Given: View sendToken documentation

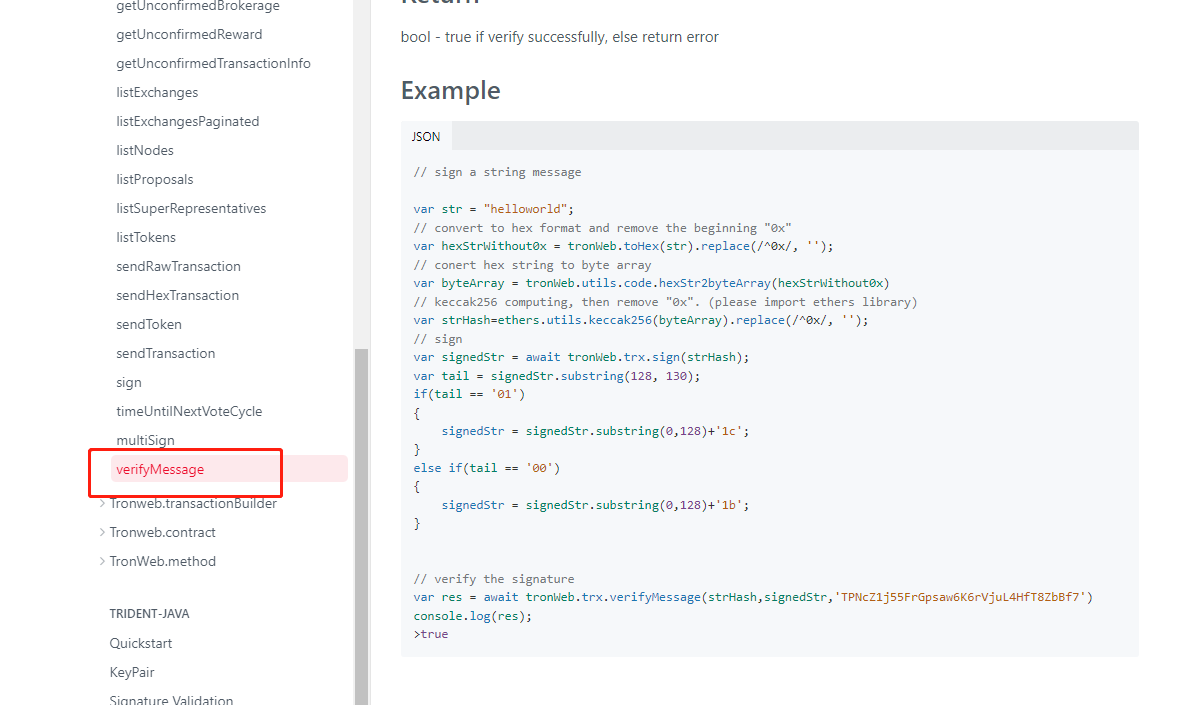Looking at the screenshot, I should click(148, 324).
